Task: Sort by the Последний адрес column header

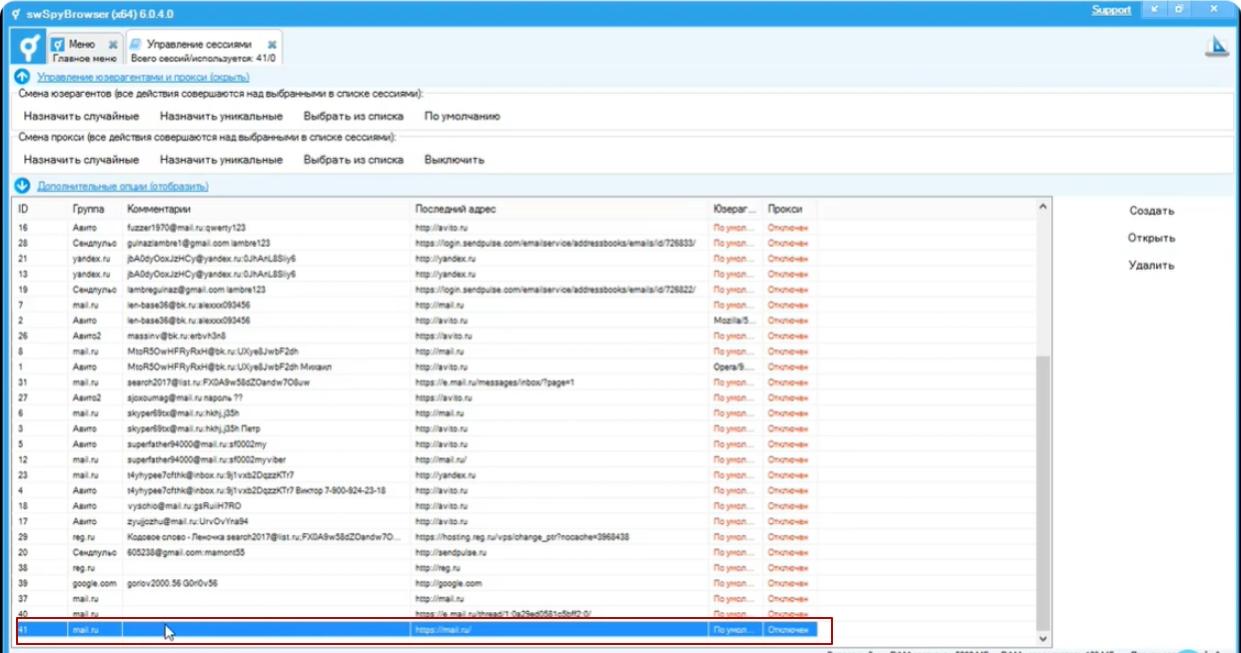Action: 560,208
